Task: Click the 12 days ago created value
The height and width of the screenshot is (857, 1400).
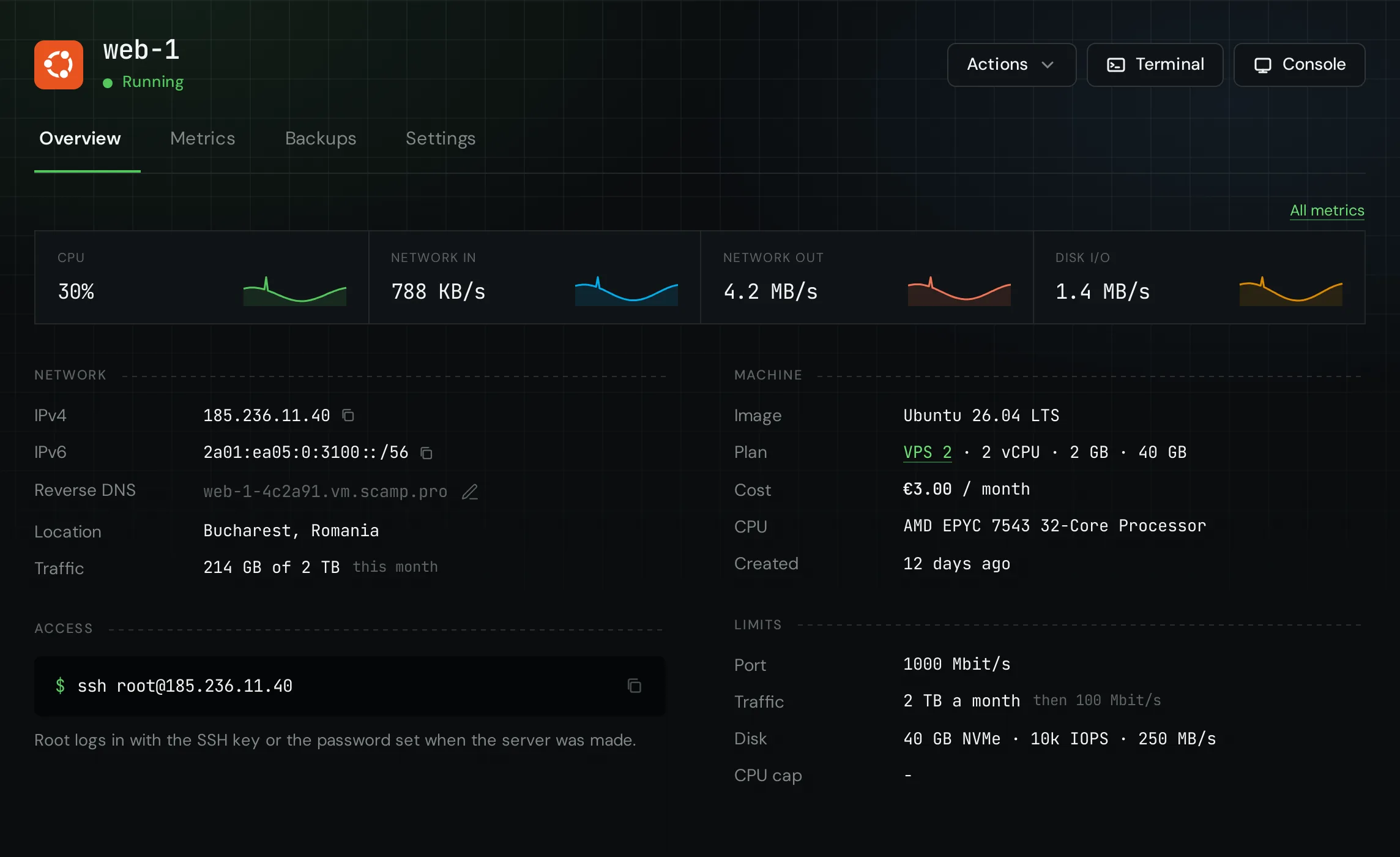Action: point(957,564)
